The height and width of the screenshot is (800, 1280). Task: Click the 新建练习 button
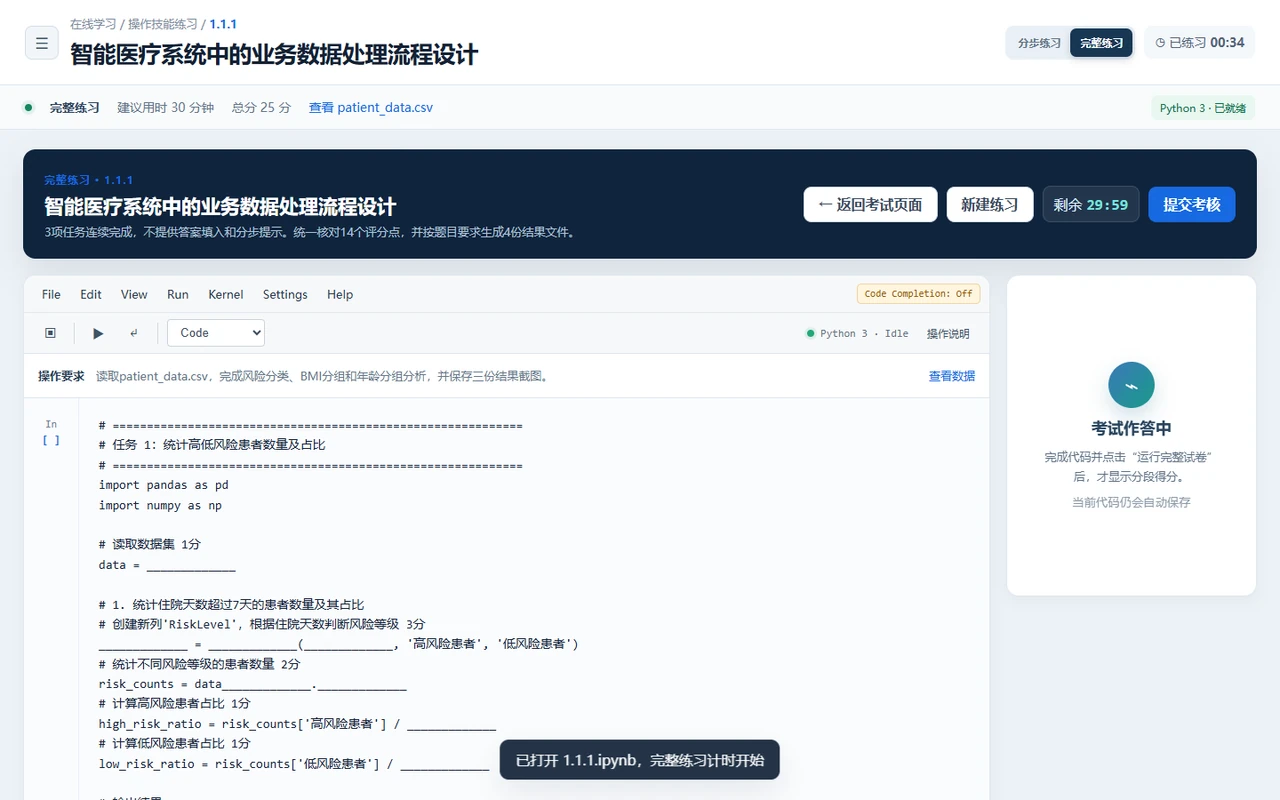[x=990, y=204]
